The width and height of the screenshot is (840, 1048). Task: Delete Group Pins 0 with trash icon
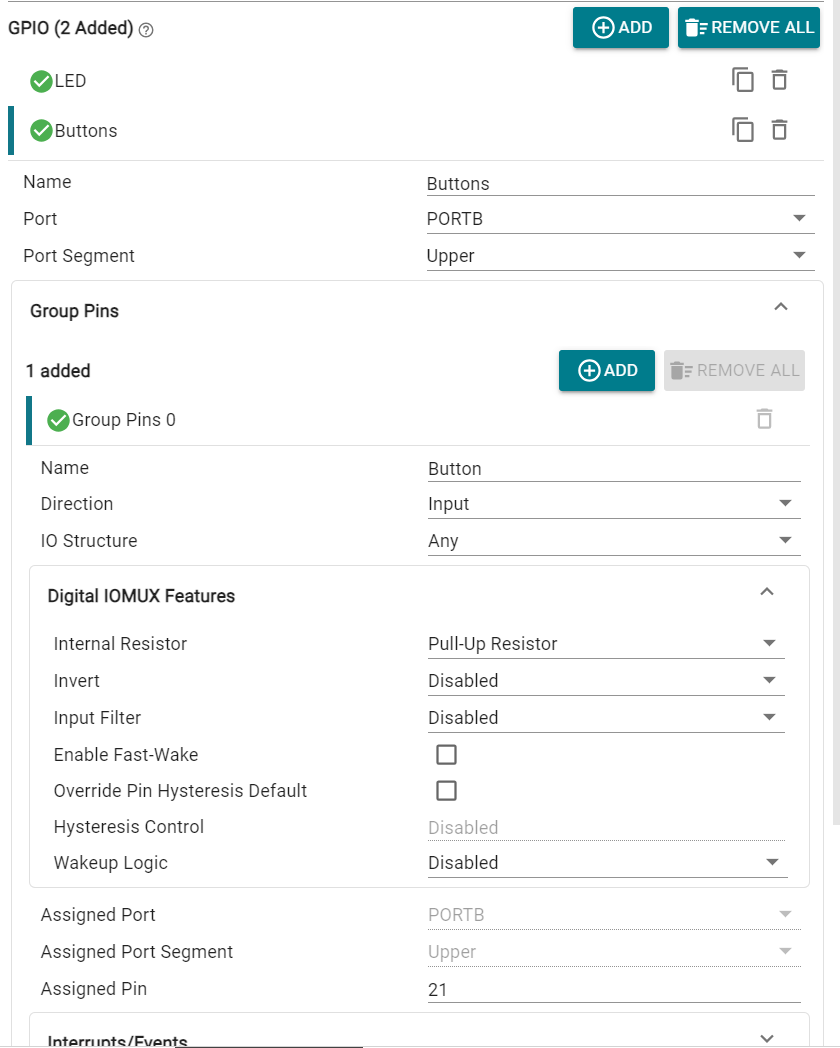pos(764,419)
